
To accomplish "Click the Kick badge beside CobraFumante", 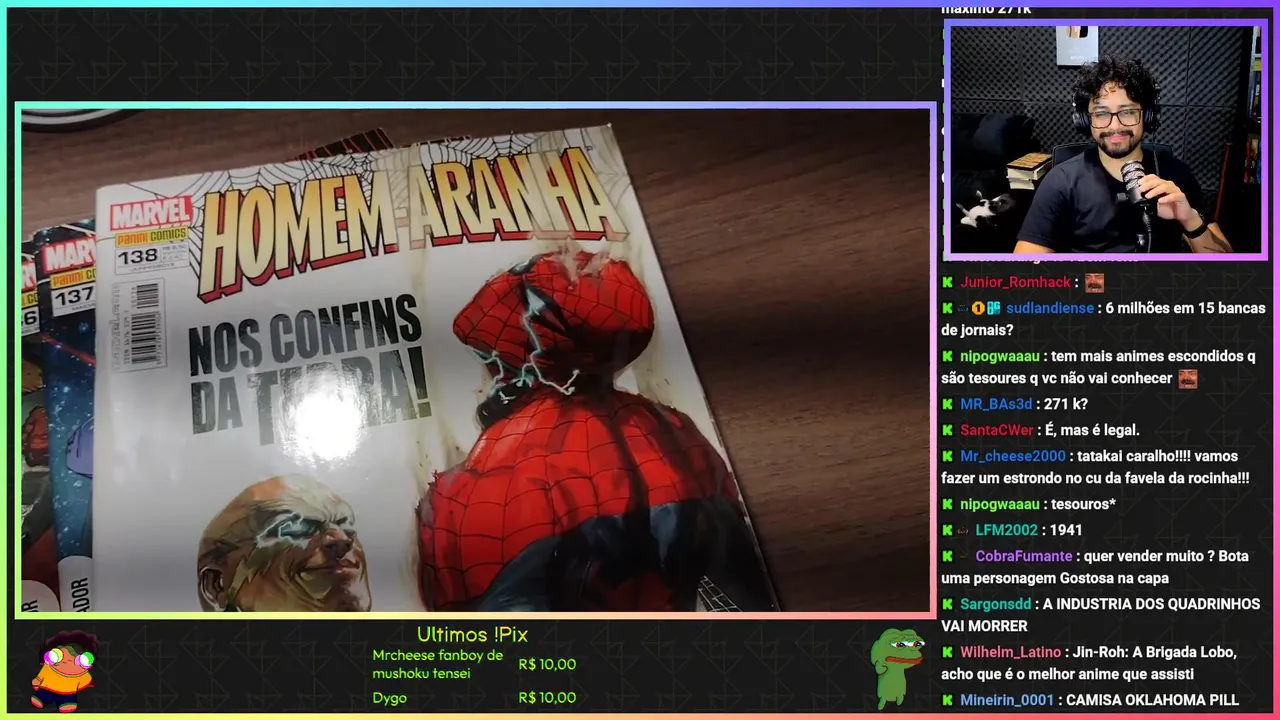I will pyautogui.click(x=947, y=556).
